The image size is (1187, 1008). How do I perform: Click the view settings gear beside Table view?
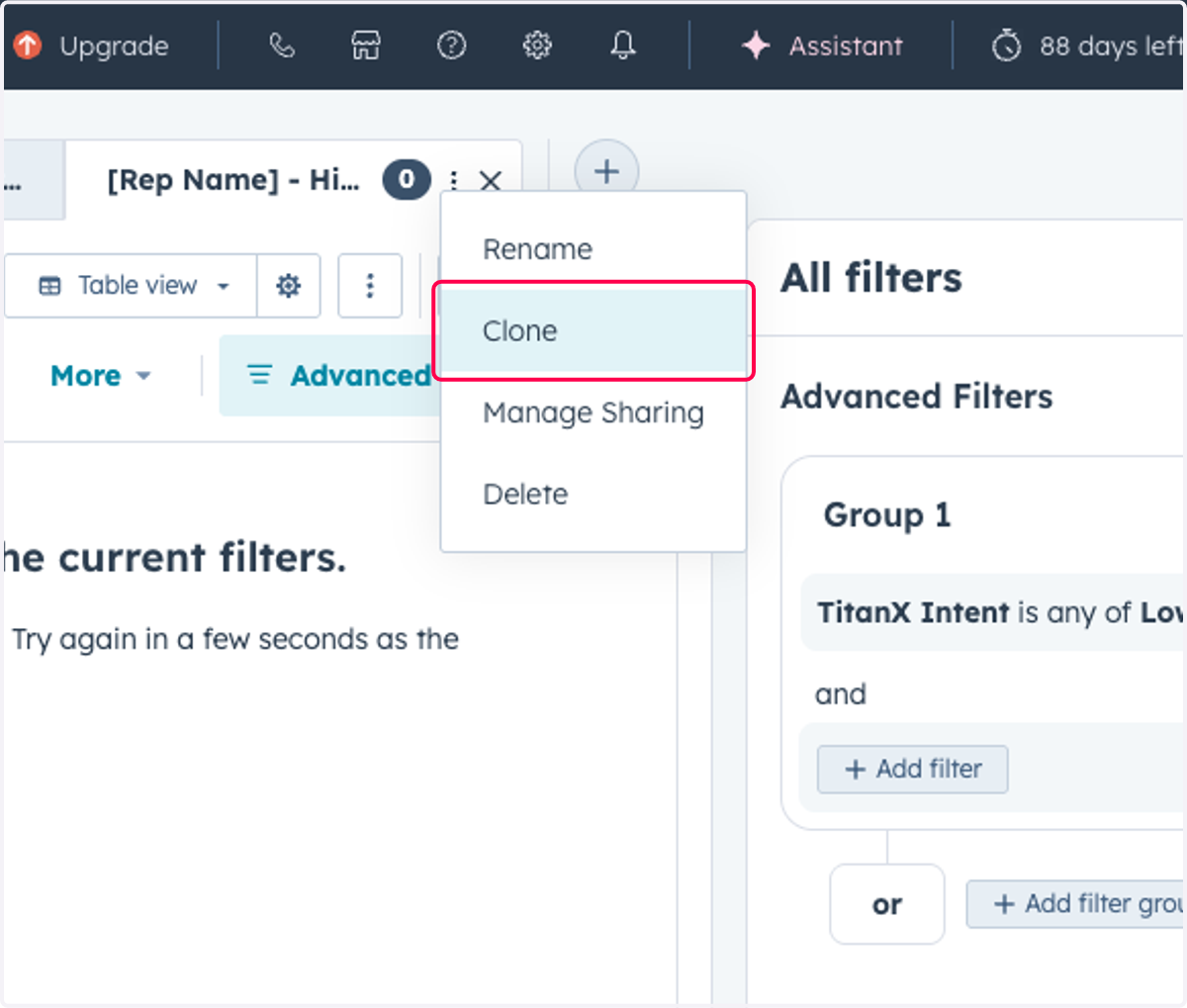[289, 286]
